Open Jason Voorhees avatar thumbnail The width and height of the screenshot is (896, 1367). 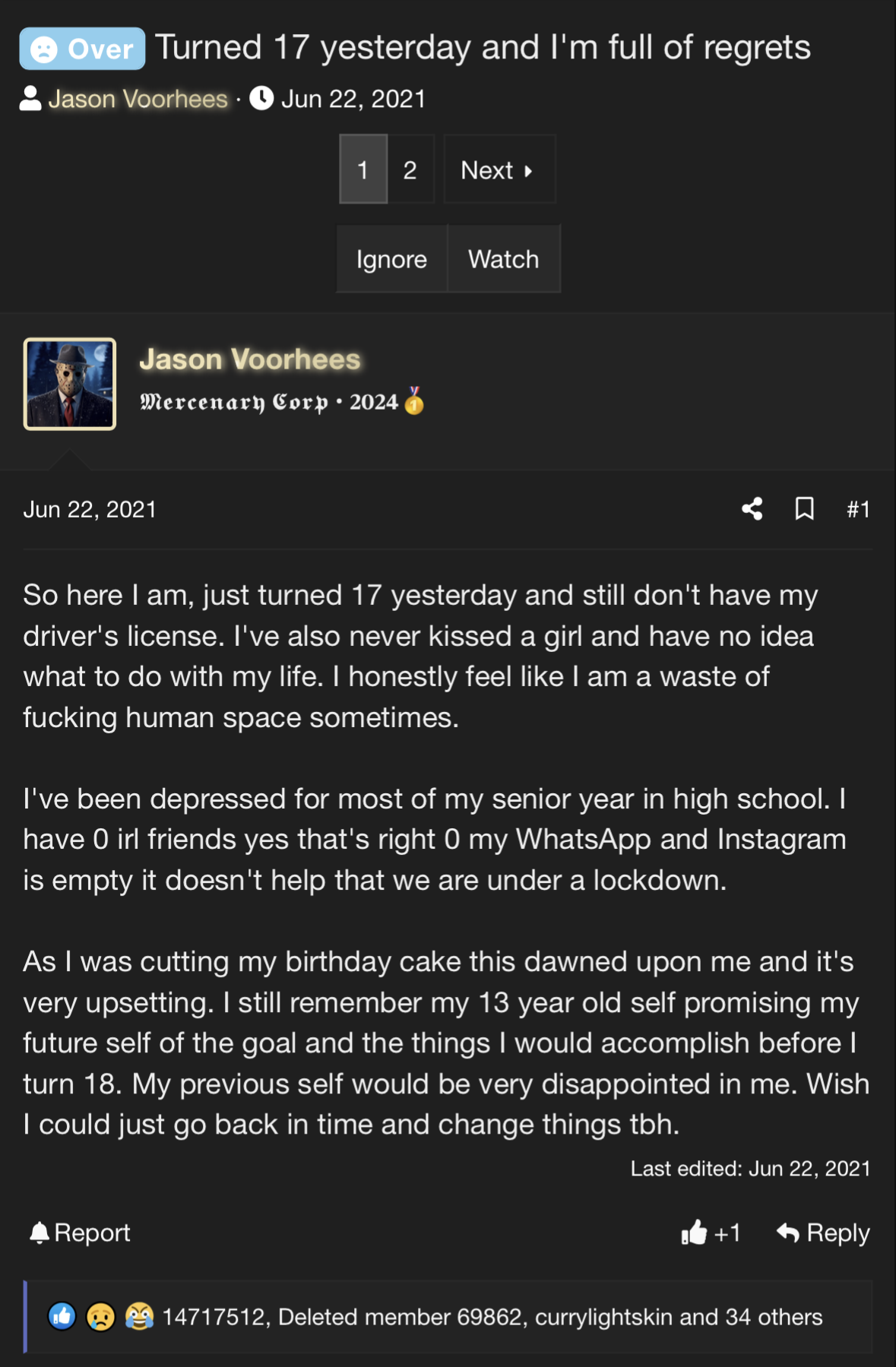(x=70, y=384)
